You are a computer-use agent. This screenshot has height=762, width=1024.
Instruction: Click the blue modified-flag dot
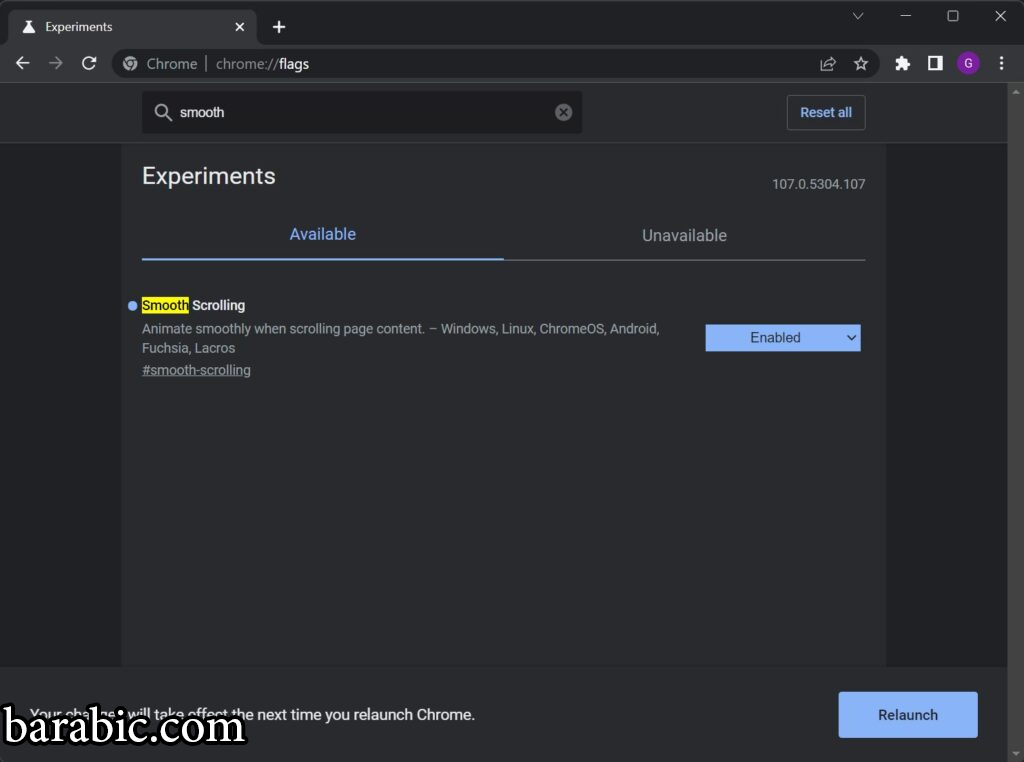coord(133,306)
